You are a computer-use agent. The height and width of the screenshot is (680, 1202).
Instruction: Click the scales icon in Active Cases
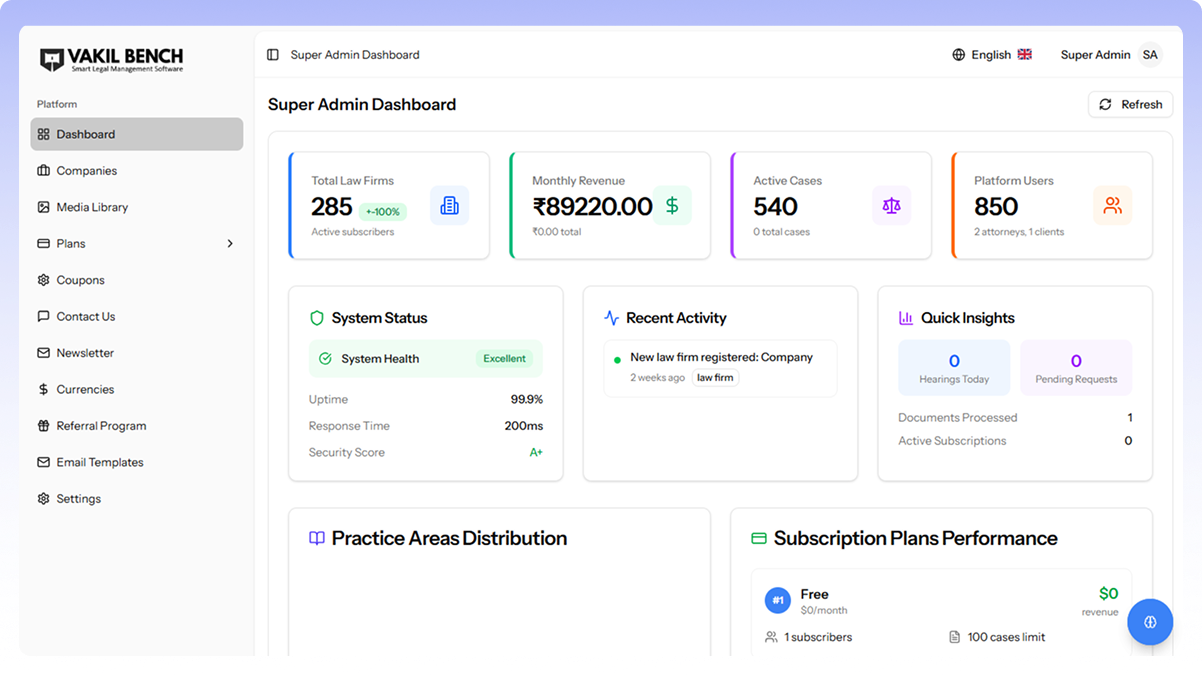point(891,206)
